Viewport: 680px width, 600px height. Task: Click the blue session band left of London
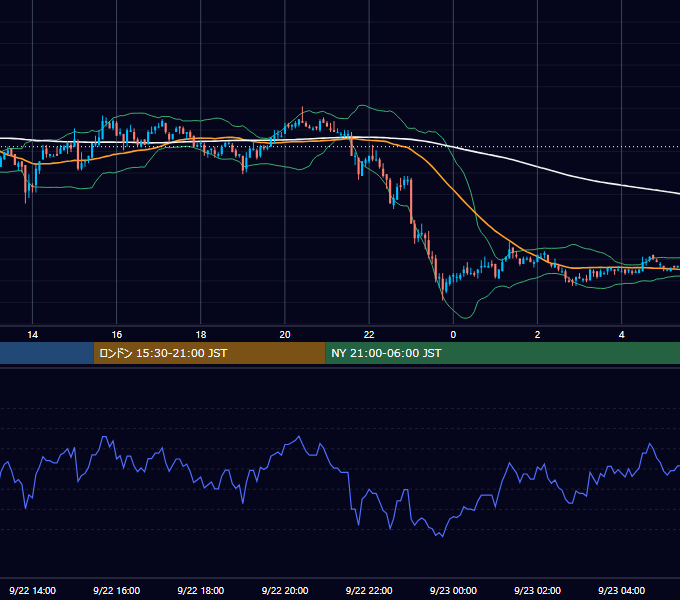click(47, 353)
